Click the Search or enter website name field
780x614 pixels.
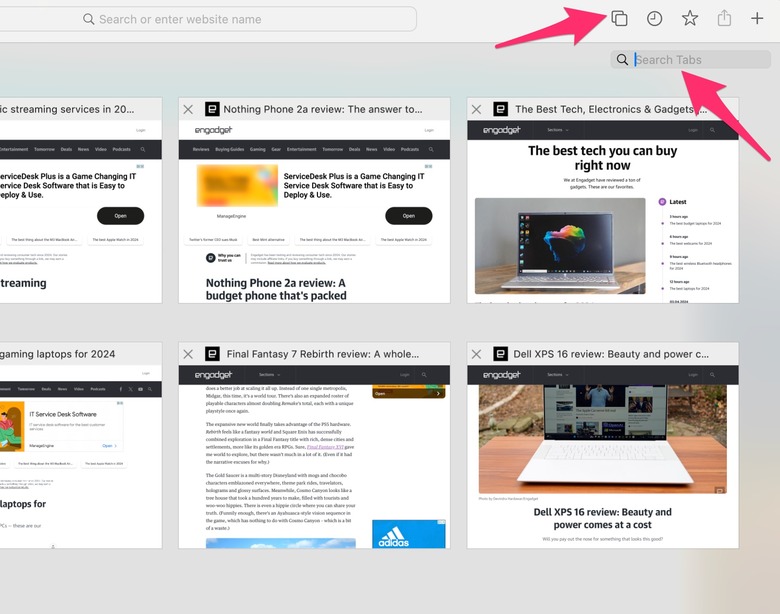coord(208,19)
